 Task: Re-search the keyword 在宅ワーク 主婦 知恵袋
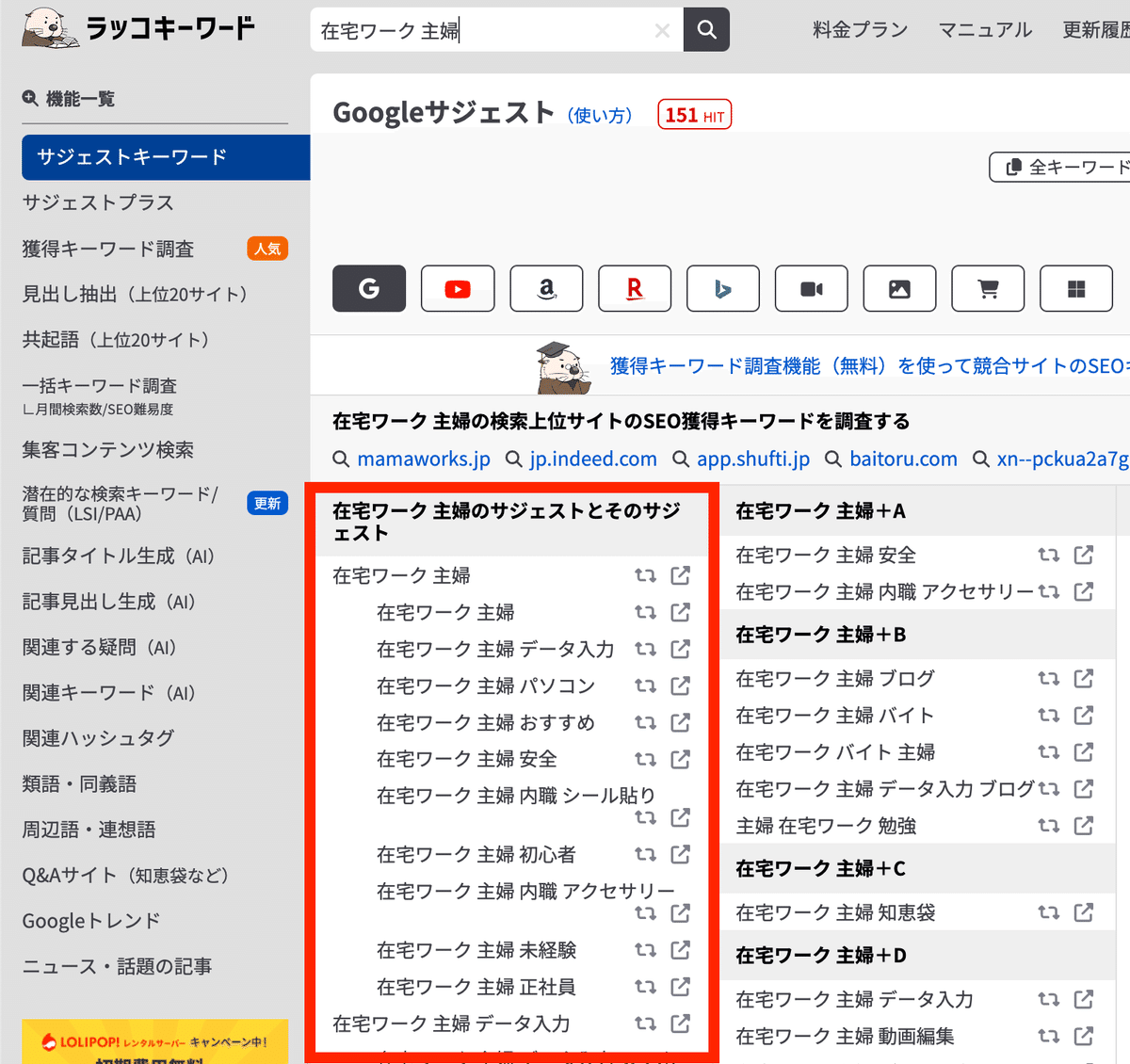(1048, 912)
